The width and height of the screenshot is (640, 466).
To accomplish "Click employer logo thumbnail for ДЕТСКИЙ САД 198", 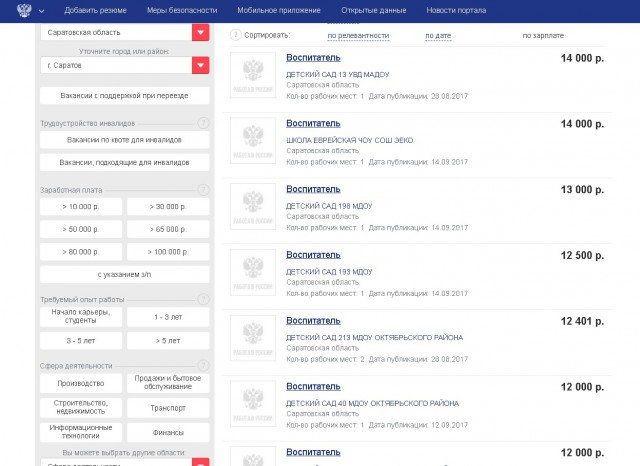I will 253,206.
